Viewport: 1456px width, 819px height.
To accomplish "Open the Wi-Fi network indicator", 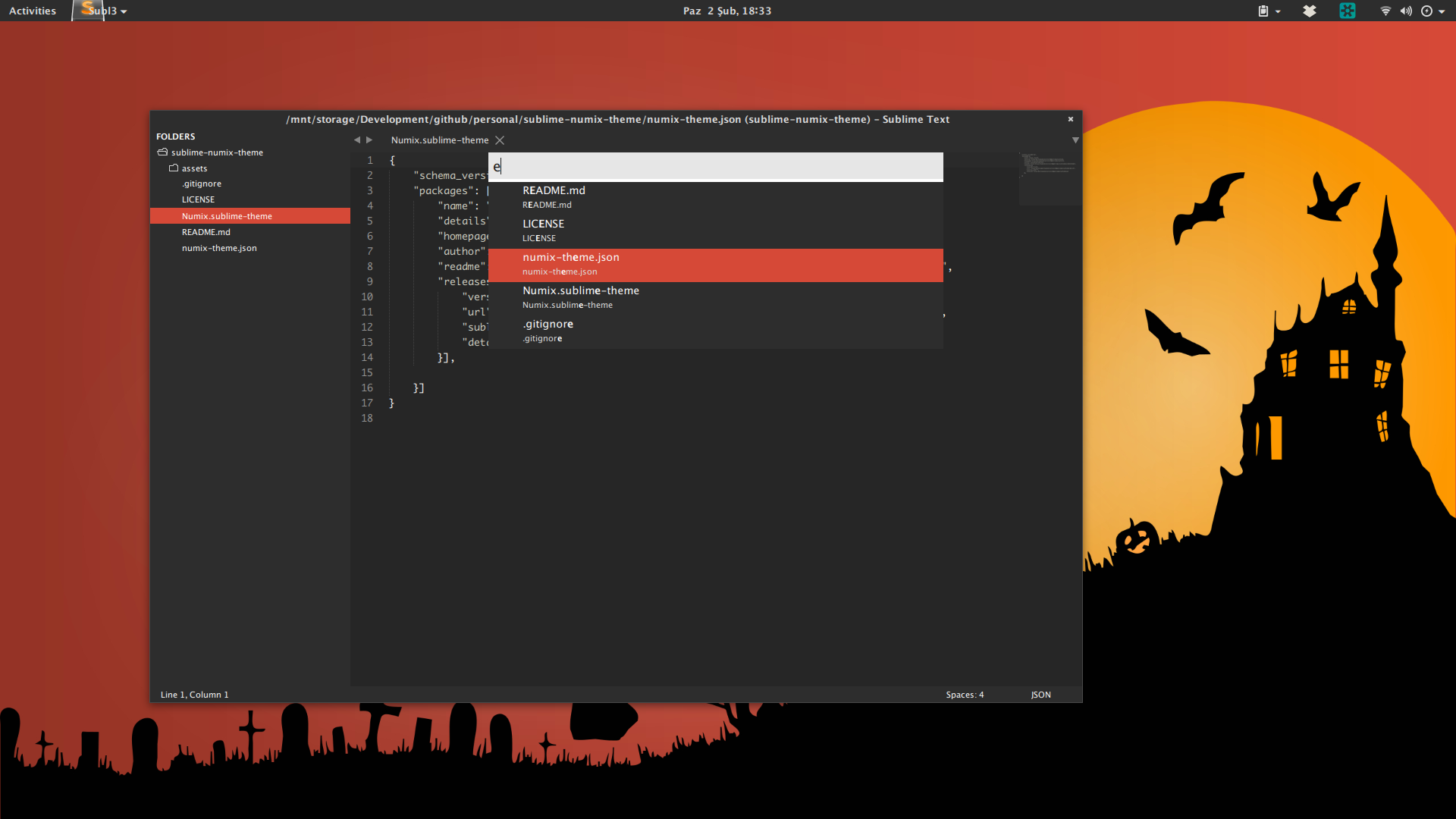I will pos(1385,11).
